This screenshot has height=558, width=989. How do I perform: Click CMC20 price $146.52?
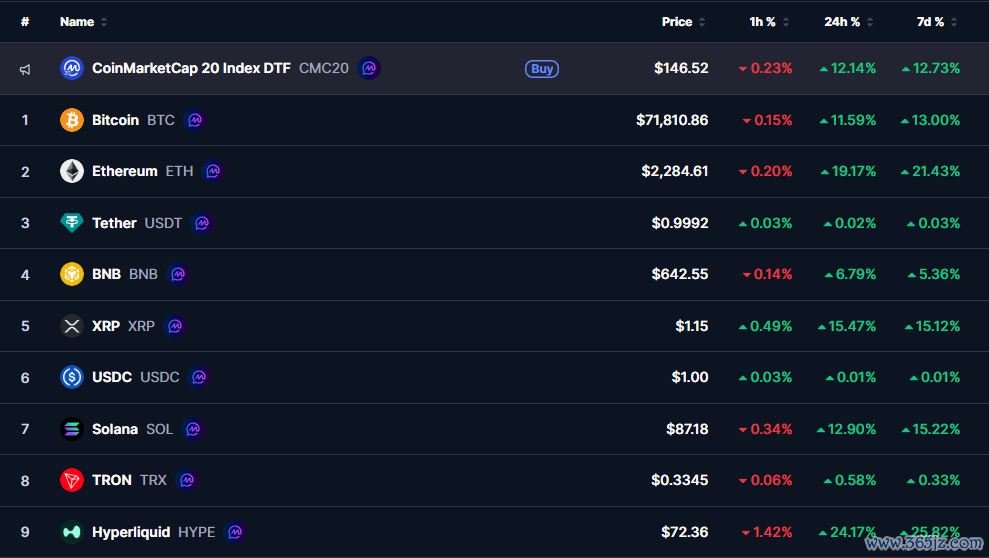tap(681, 68)
